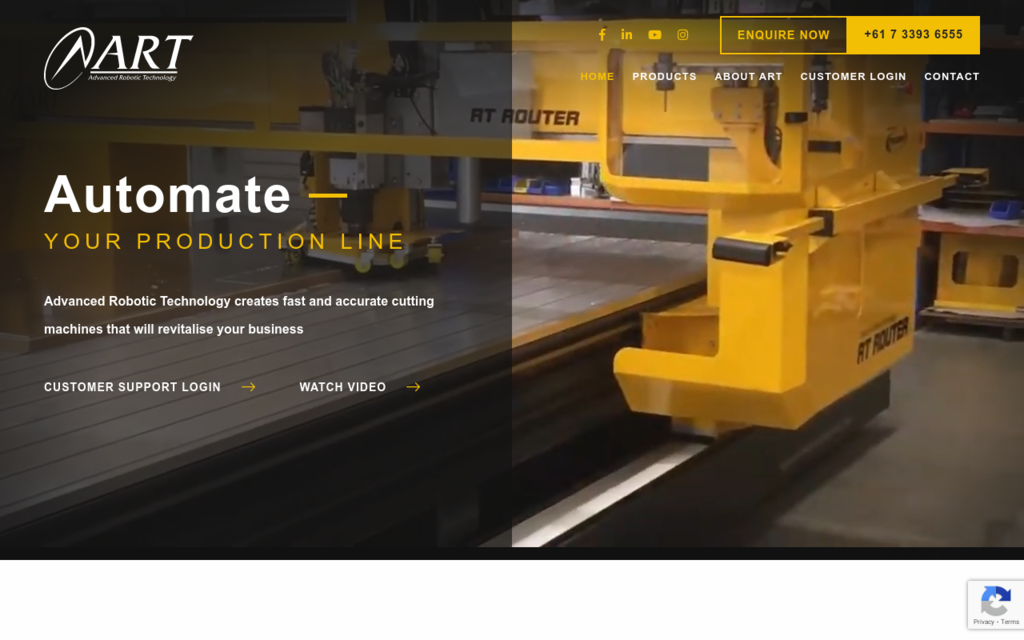Image resolution: width=1024 pixels, height=640 pixels.
Task: Open the Products menu
Action: tap(664, 77)
